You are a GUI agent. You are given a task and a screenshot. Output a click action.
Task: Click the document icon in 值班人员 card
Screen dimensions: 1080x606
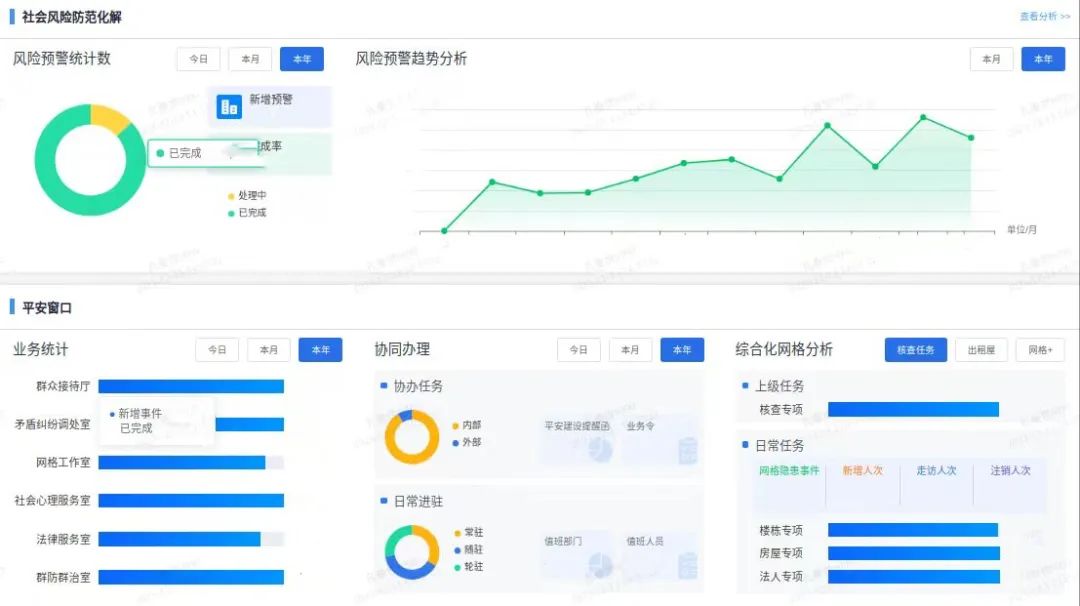[x=687, y=565]
